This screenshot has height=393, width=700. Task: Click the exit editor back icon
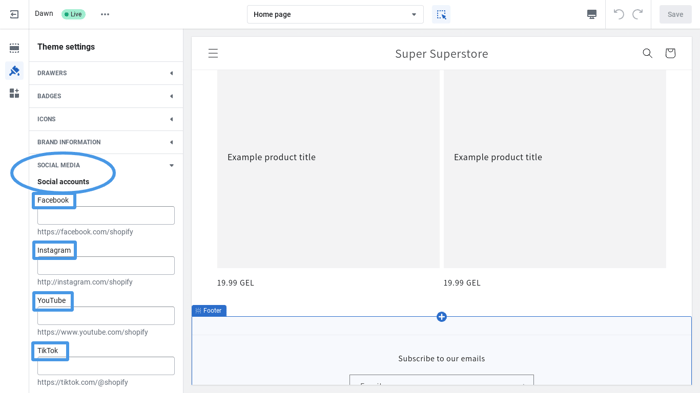(x=14, y=14)
